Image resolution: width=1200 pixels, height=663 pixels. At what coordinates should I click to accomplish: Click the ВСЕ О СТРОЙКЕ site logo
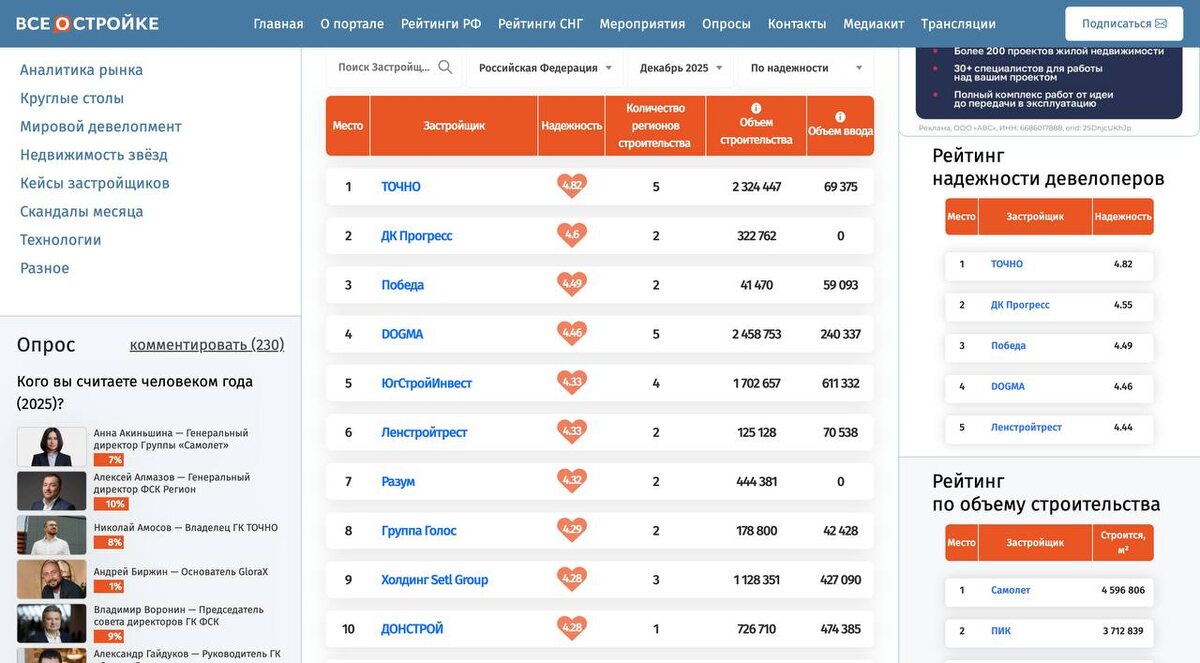pyautogui.click(x=87, y=23)
